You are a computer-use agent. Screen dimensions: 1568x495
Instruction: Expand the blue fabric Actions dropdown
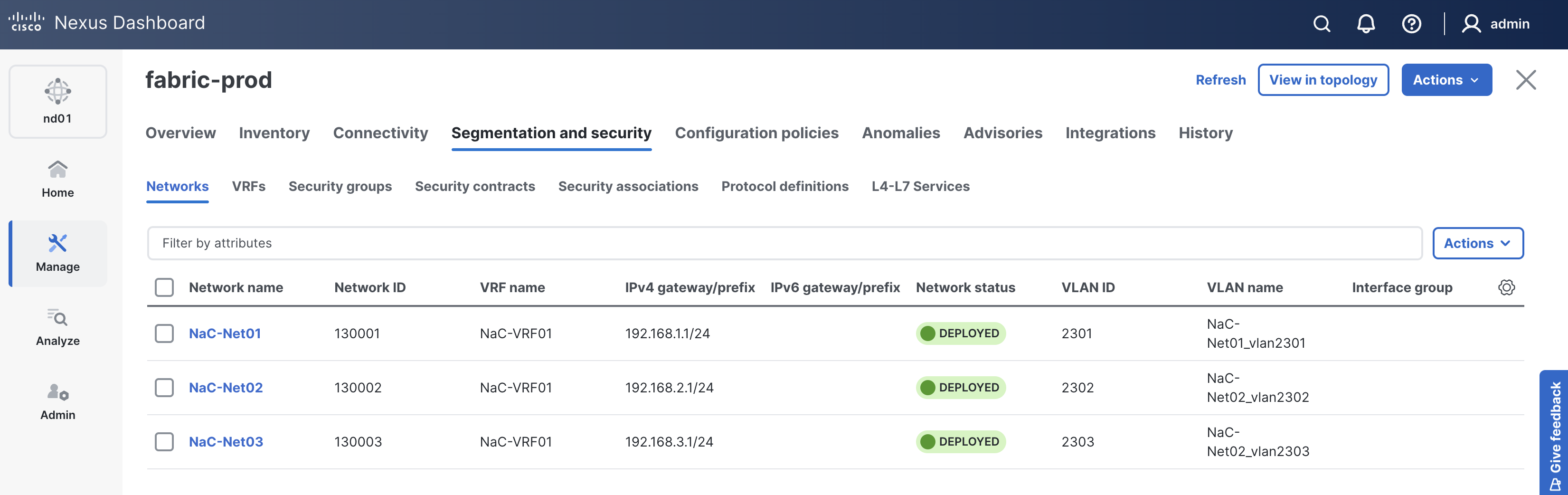1445,80
